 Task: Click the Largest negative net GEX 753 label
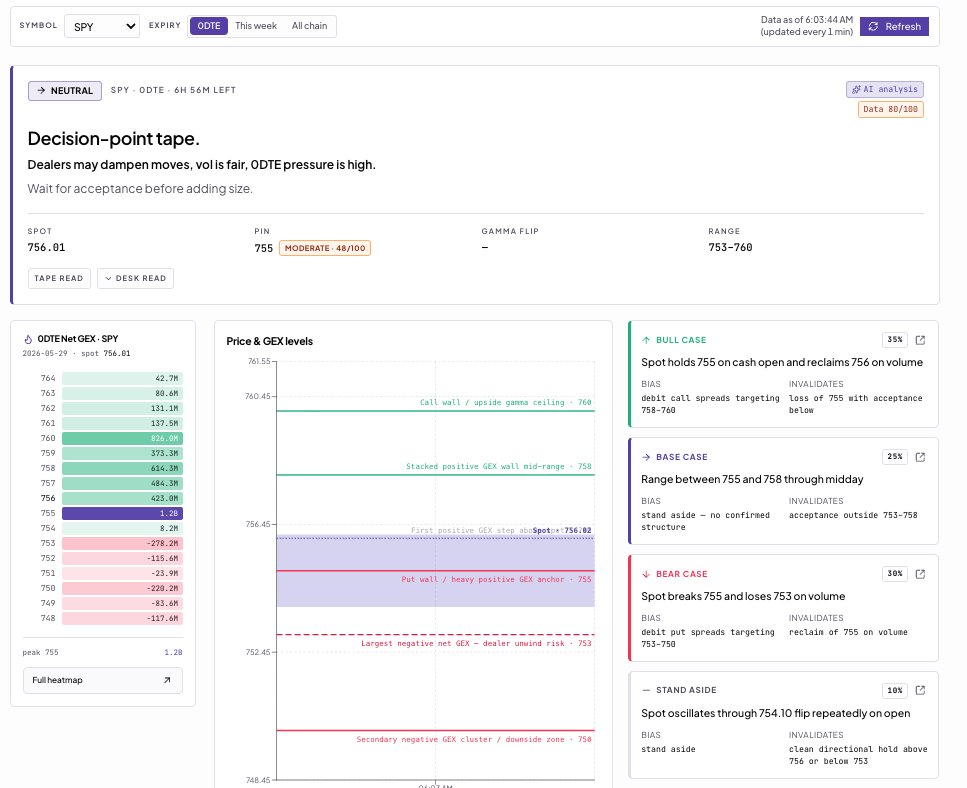tap(476, 643)
